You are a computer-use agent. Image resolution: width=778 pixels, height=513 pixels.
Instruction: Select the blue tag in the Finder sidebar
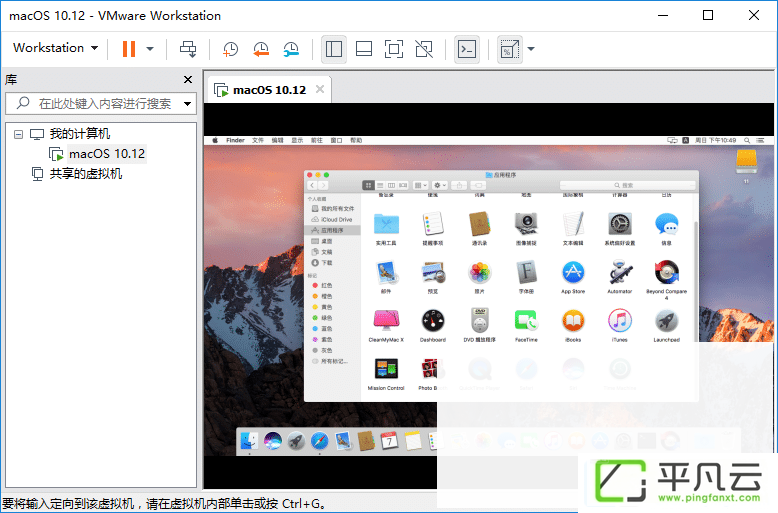tap(332, 328)
